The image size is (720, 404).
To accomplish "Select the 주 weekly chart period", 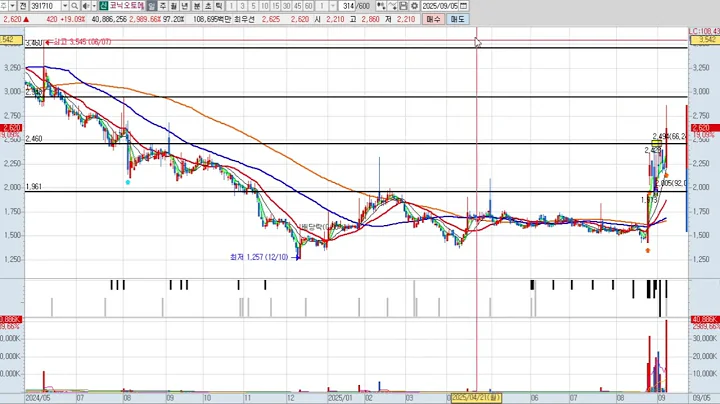I will coord(163,6).
